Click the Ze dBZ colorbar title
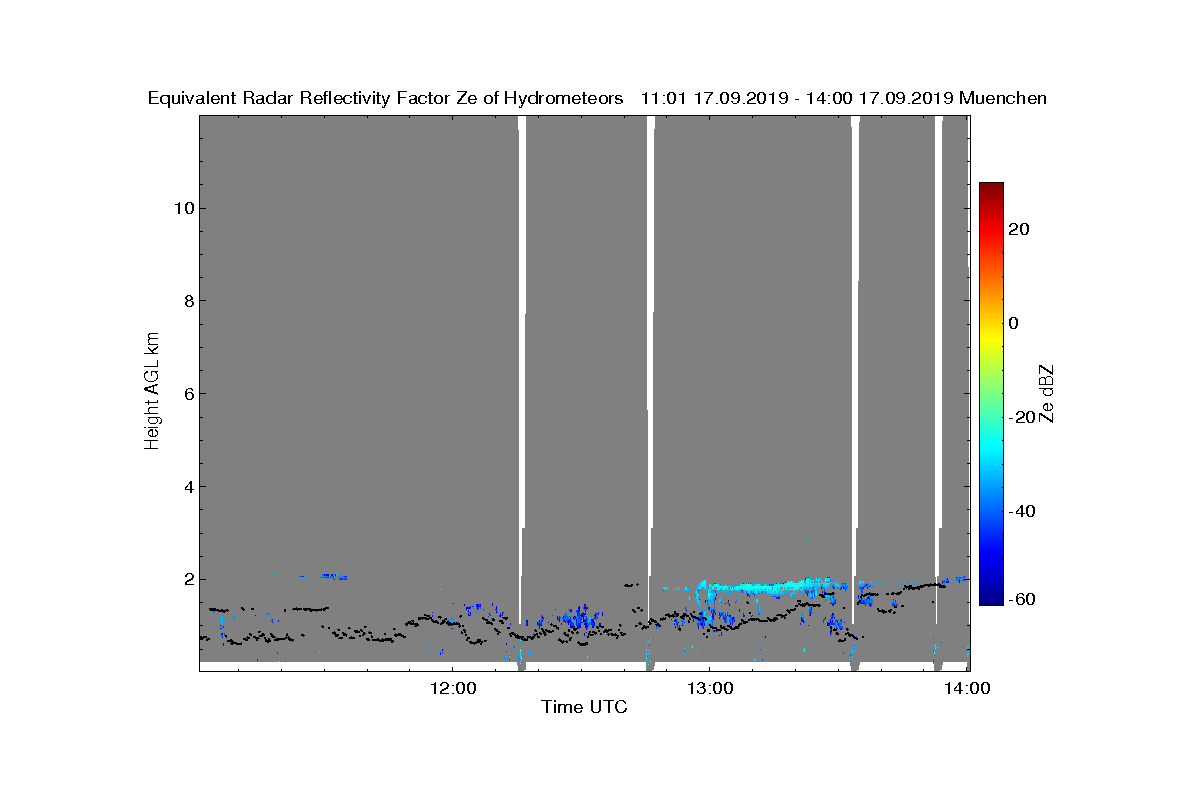 point(1048,393)
